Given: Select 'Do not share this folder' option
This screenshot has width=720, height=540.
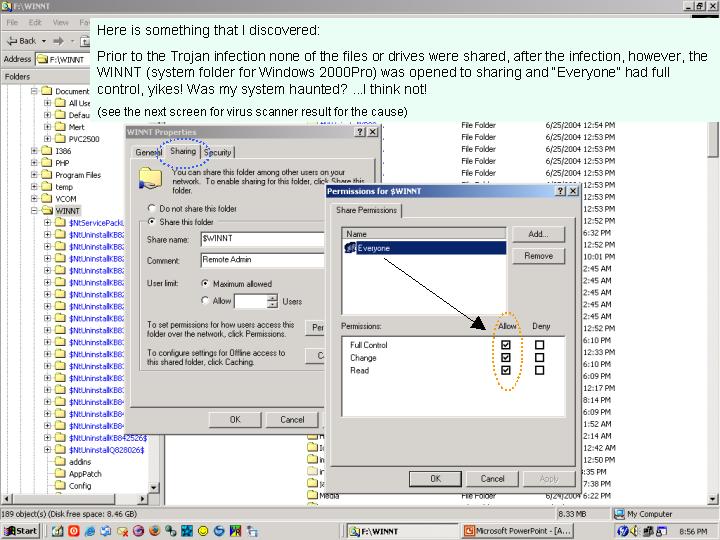Looking at the screenshot, I should [x=152, y=208].
